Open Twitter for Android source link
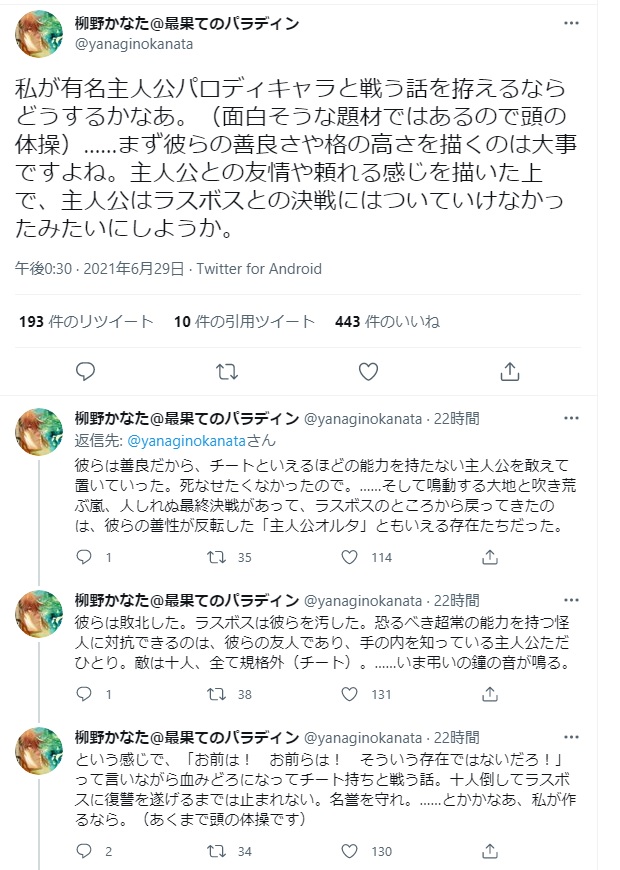This screenshot has height=870, width=620. (x=259, y=269)
